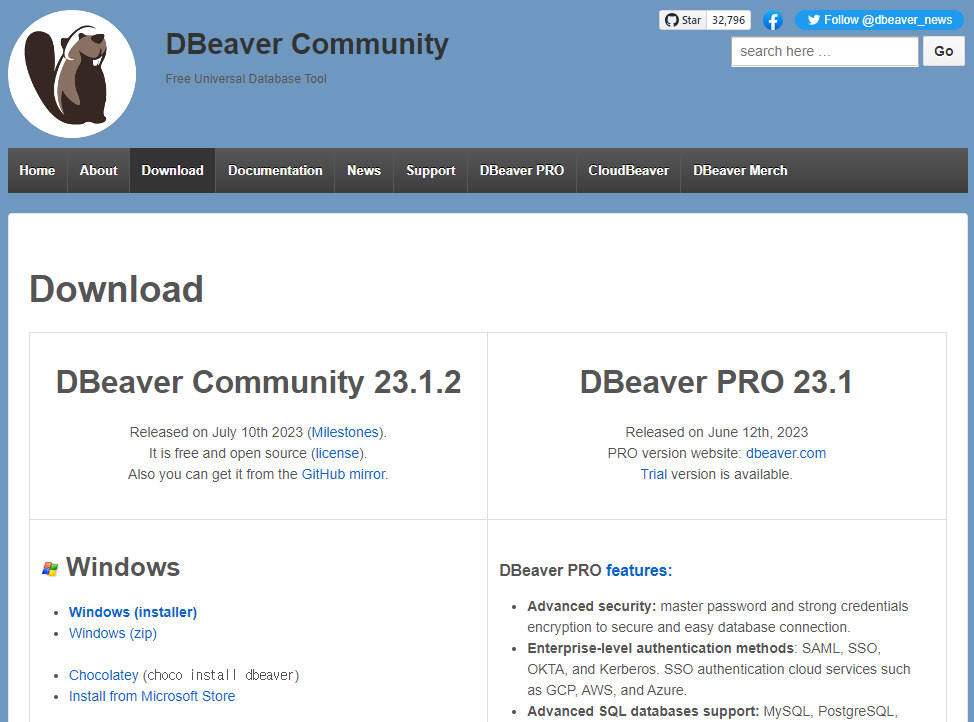The image size is (974, 722).
Task: Open the CloudBeaver menu item
Action: tap(629, 170)
